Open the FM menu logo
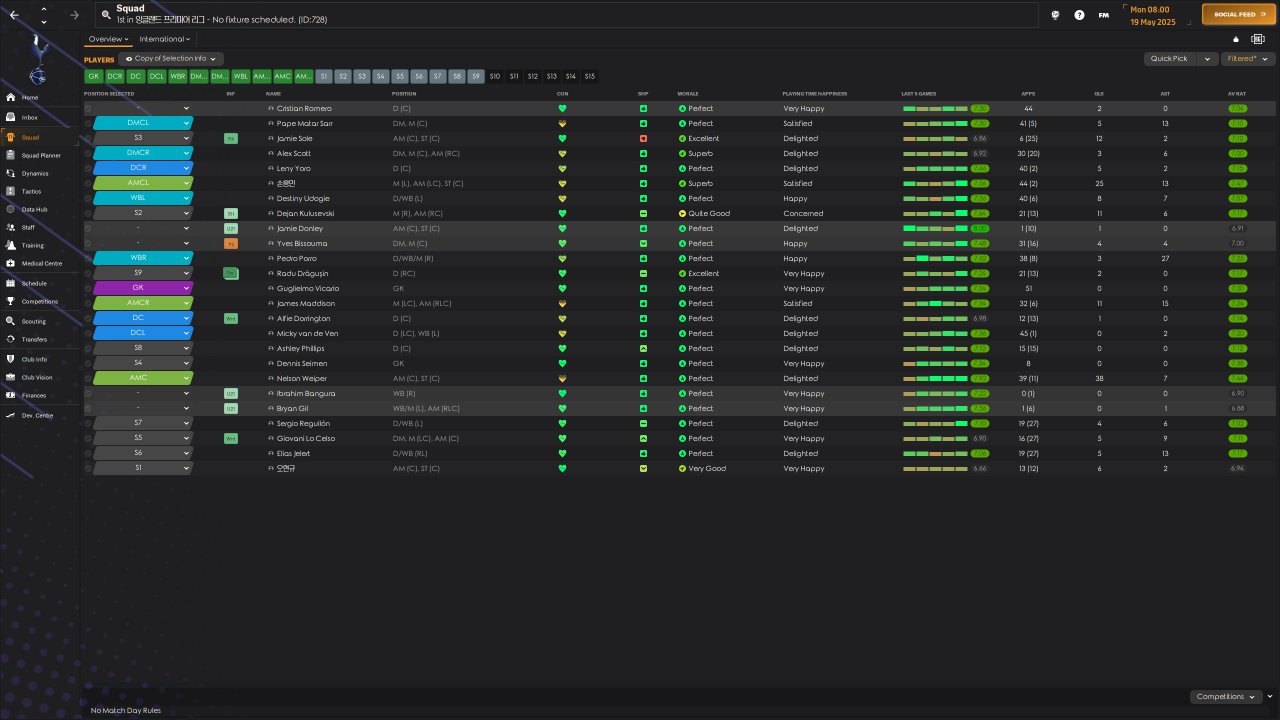1280x720 pixels. (1103, 15)
